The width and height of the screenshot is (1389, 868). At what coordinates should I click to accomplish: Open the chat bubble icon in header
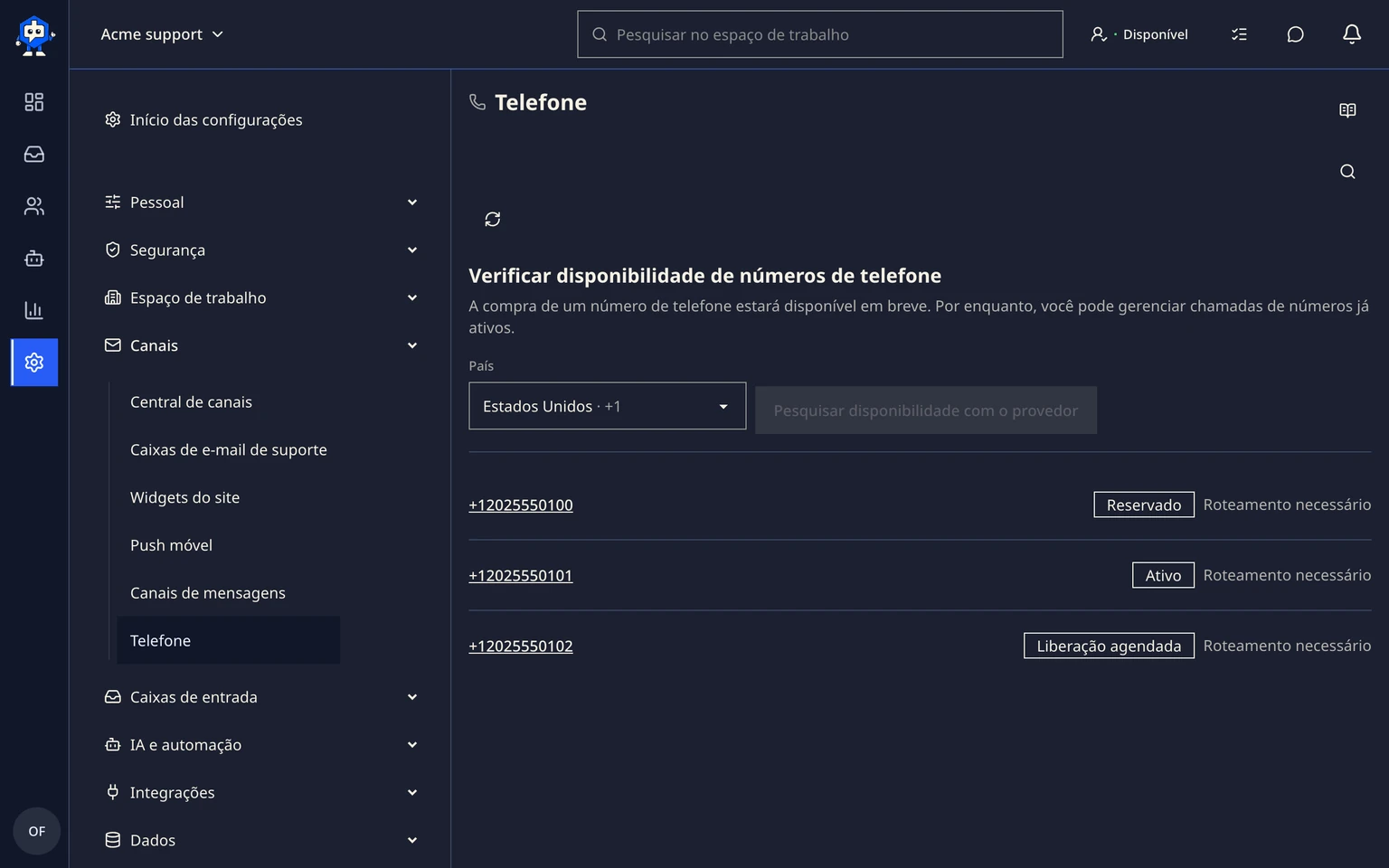1295,34
